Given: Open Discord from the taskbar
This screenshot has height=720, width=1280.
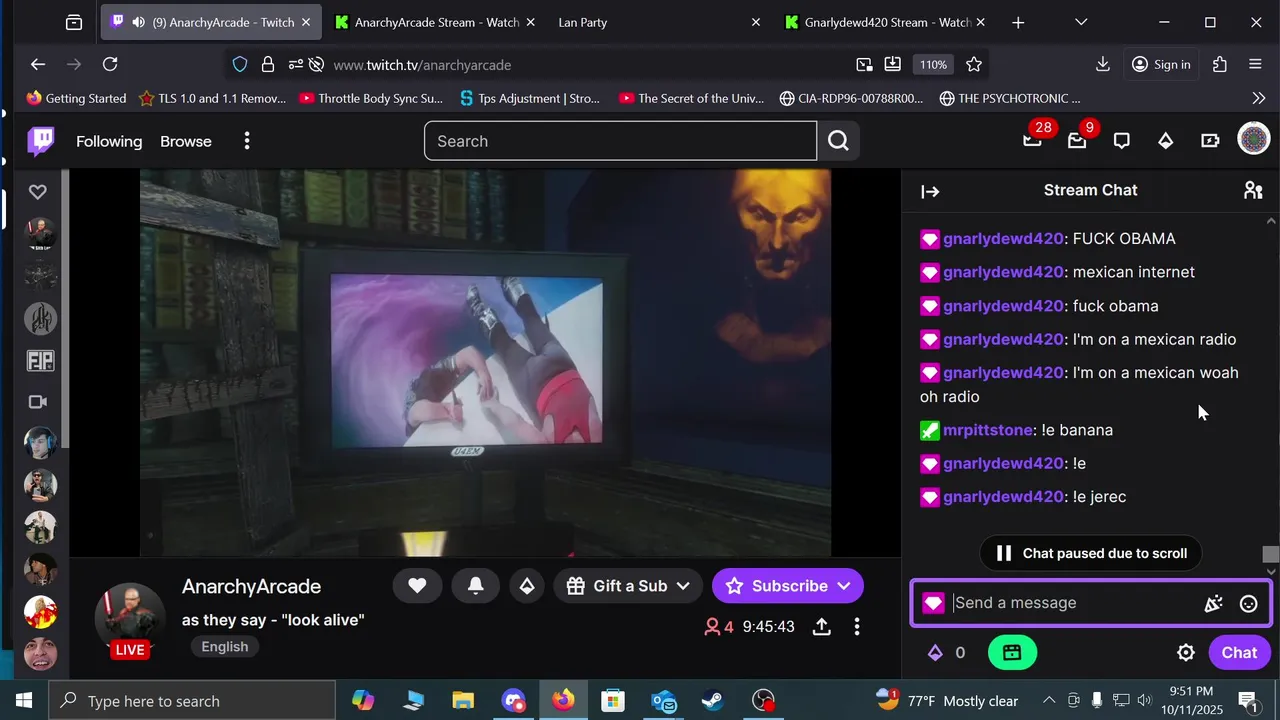Looking at the screenshot, I should 513,701.
